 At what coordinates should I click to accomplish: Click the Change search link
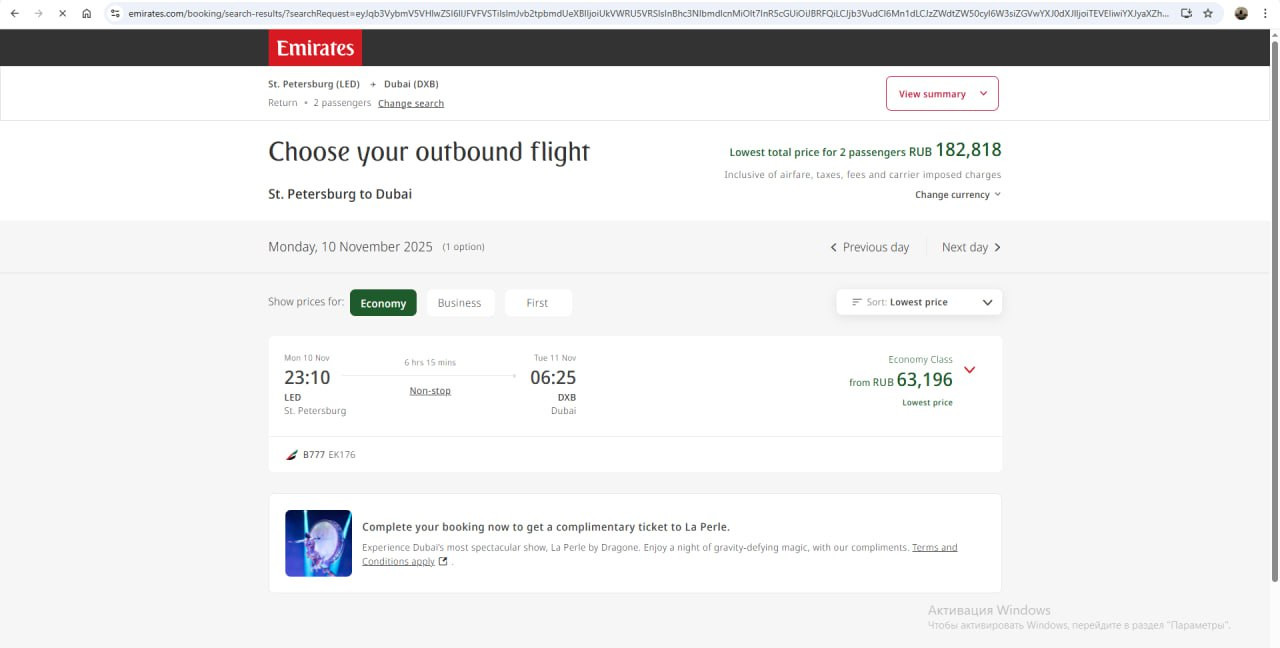[x=410, y=103]
